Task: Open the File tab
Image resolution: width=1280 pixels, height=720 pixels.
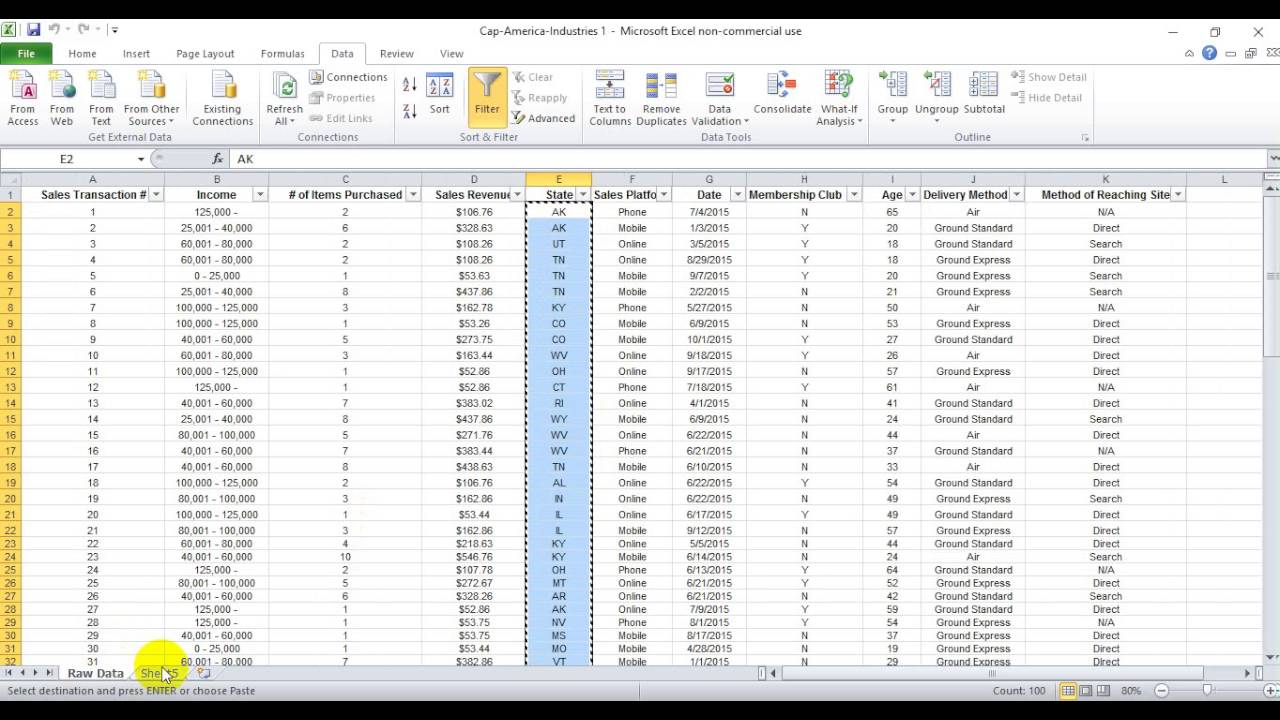Action: [x=26, y=54]
